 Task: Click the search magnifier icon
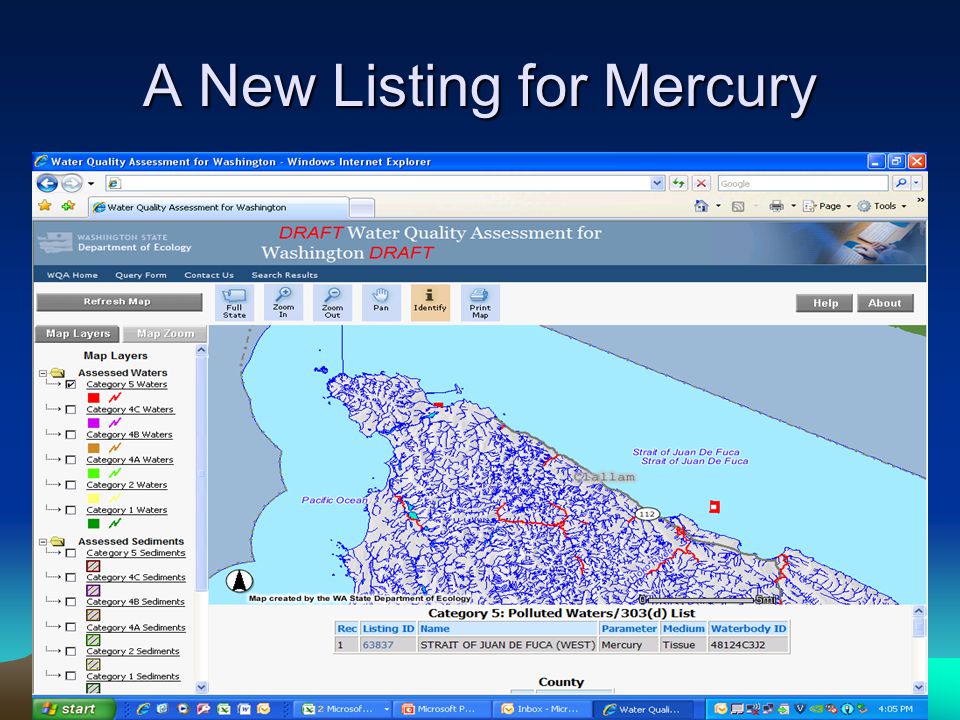pos(901,183)
